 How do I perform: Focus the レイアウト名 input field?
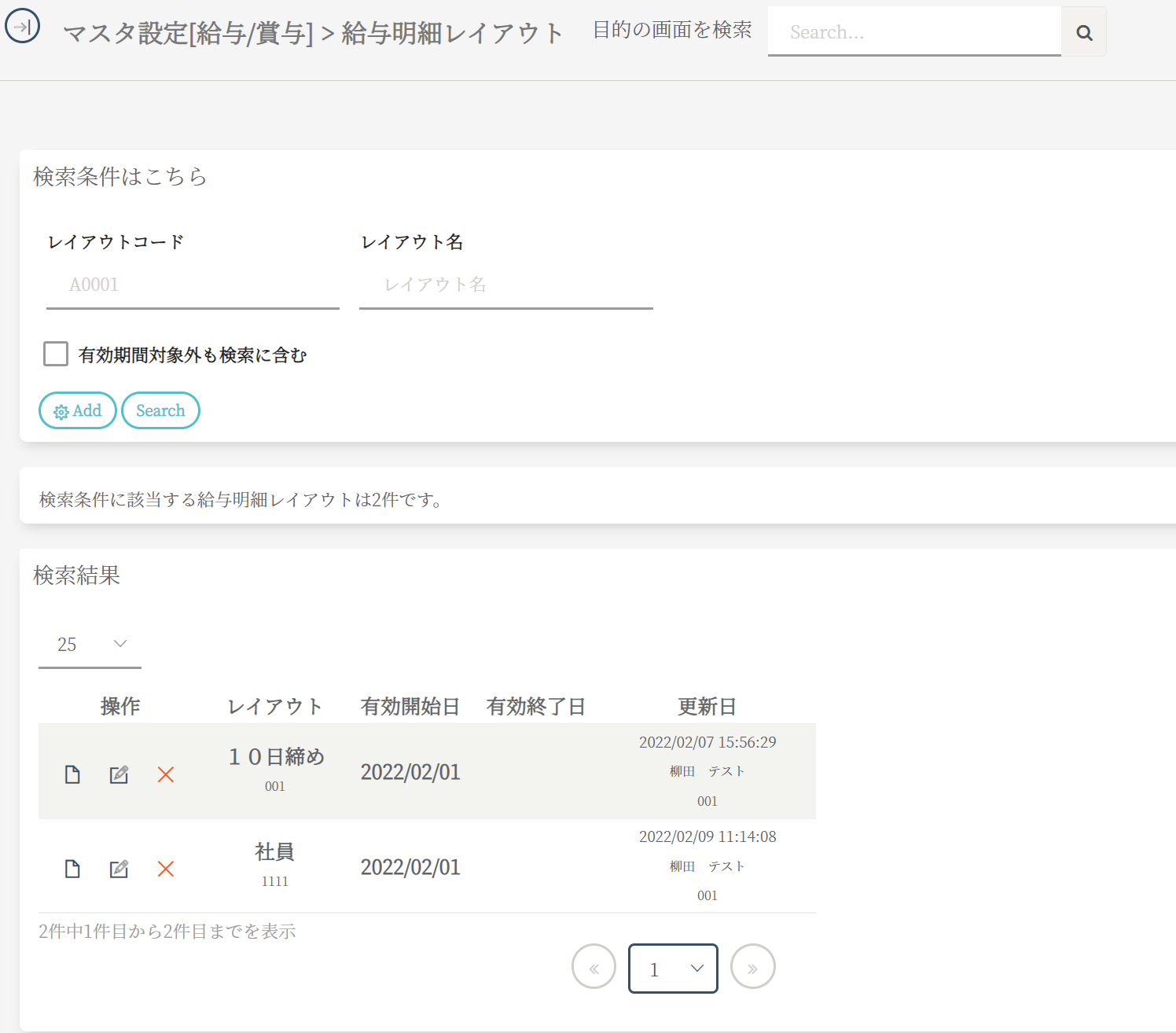point(505,285)
